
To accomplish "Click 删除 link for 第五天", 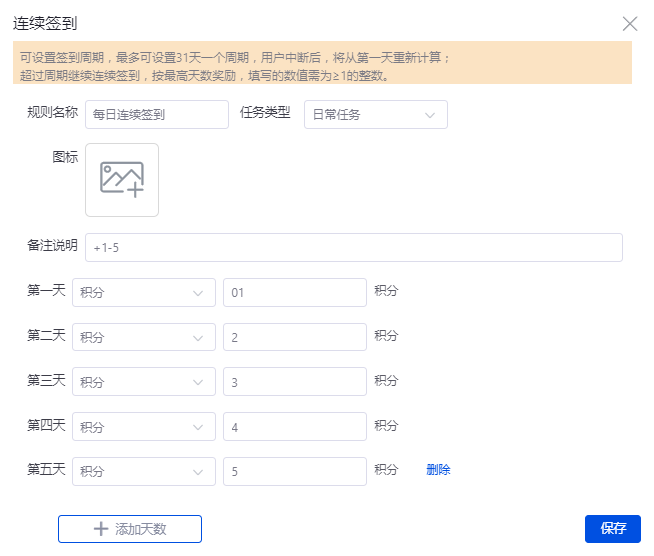I will tap(438, 470).
